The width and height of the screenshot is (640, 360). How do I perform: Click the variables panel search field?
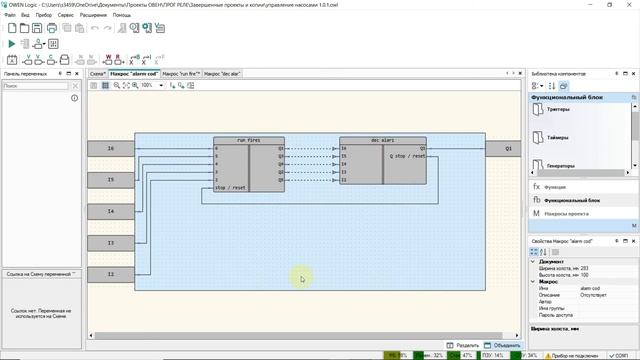(36, 86)
